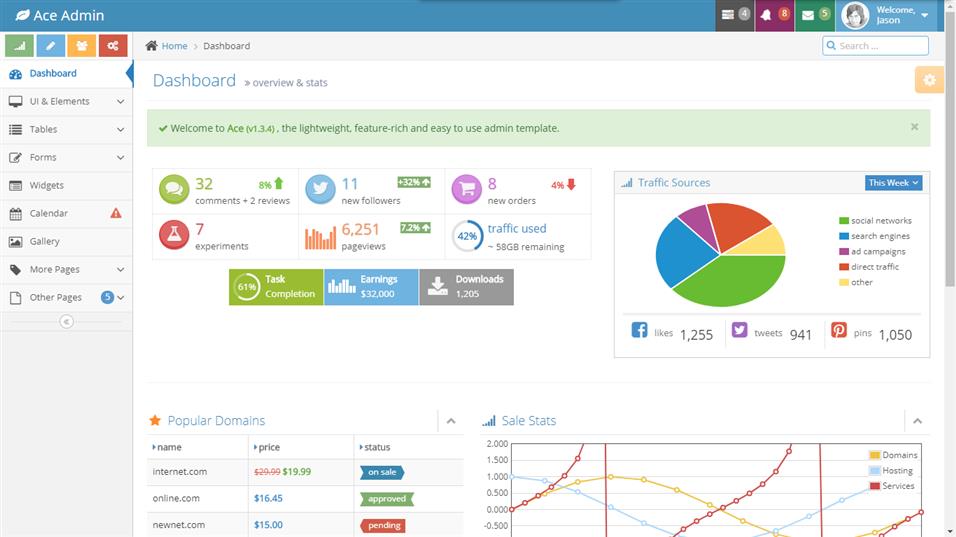
Task: Collapse the Sale Stats widget
Action: (917, 421)
